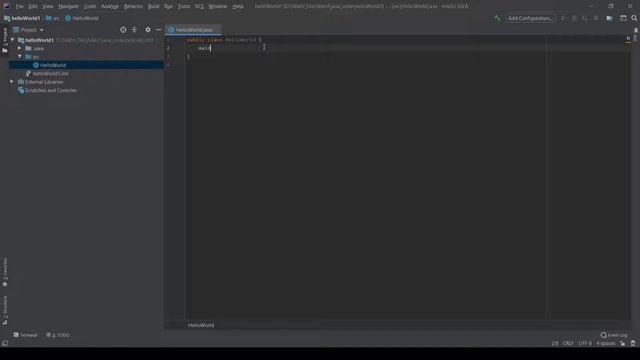The image size is (640, 360).
Task: Open the Code menu
Action: (x=90, y=6)
